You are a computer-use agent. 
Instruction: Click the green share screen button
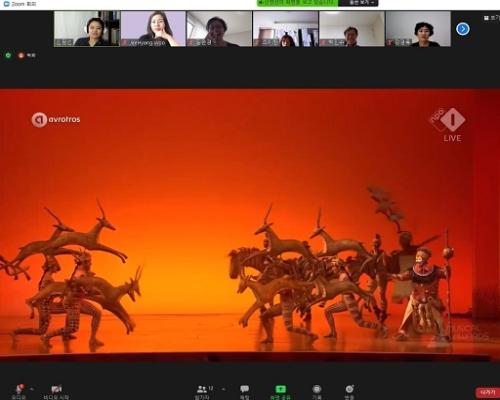[280, 391]
